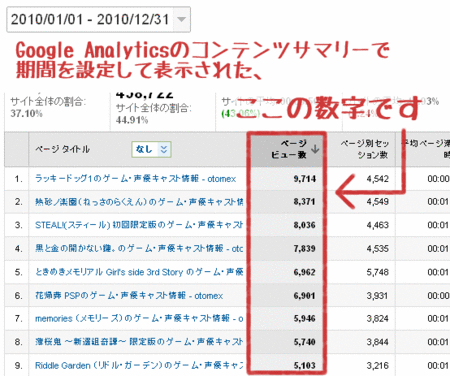450x376 pixels.
Task: Click the ページ タイトル column header
Action: pos(62,149)
